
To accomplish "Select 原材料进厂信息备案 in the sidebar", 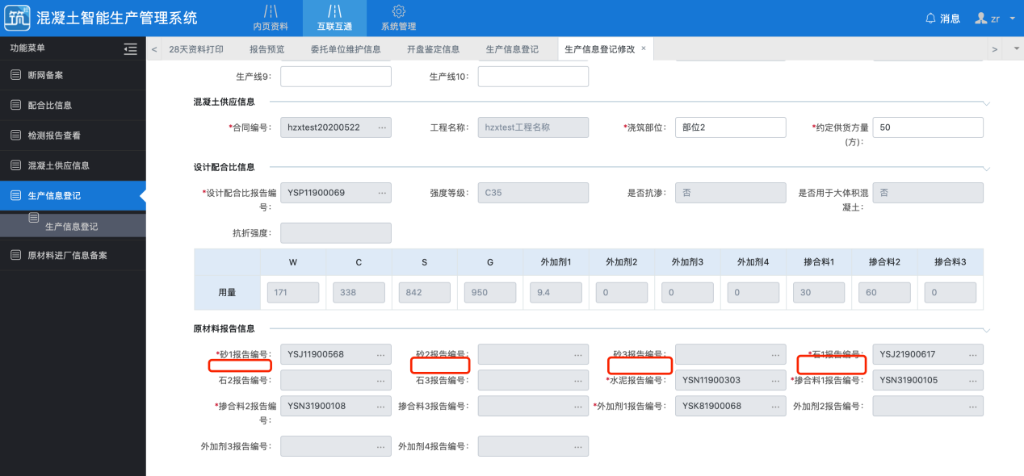I will [x=72, y=255].
